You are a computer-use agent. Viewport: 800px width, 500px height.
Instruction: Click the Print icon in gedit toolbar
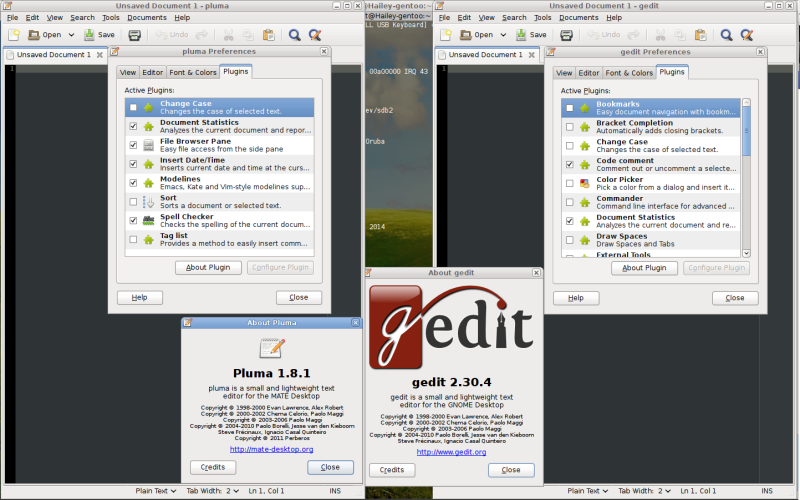pos(566,35)
